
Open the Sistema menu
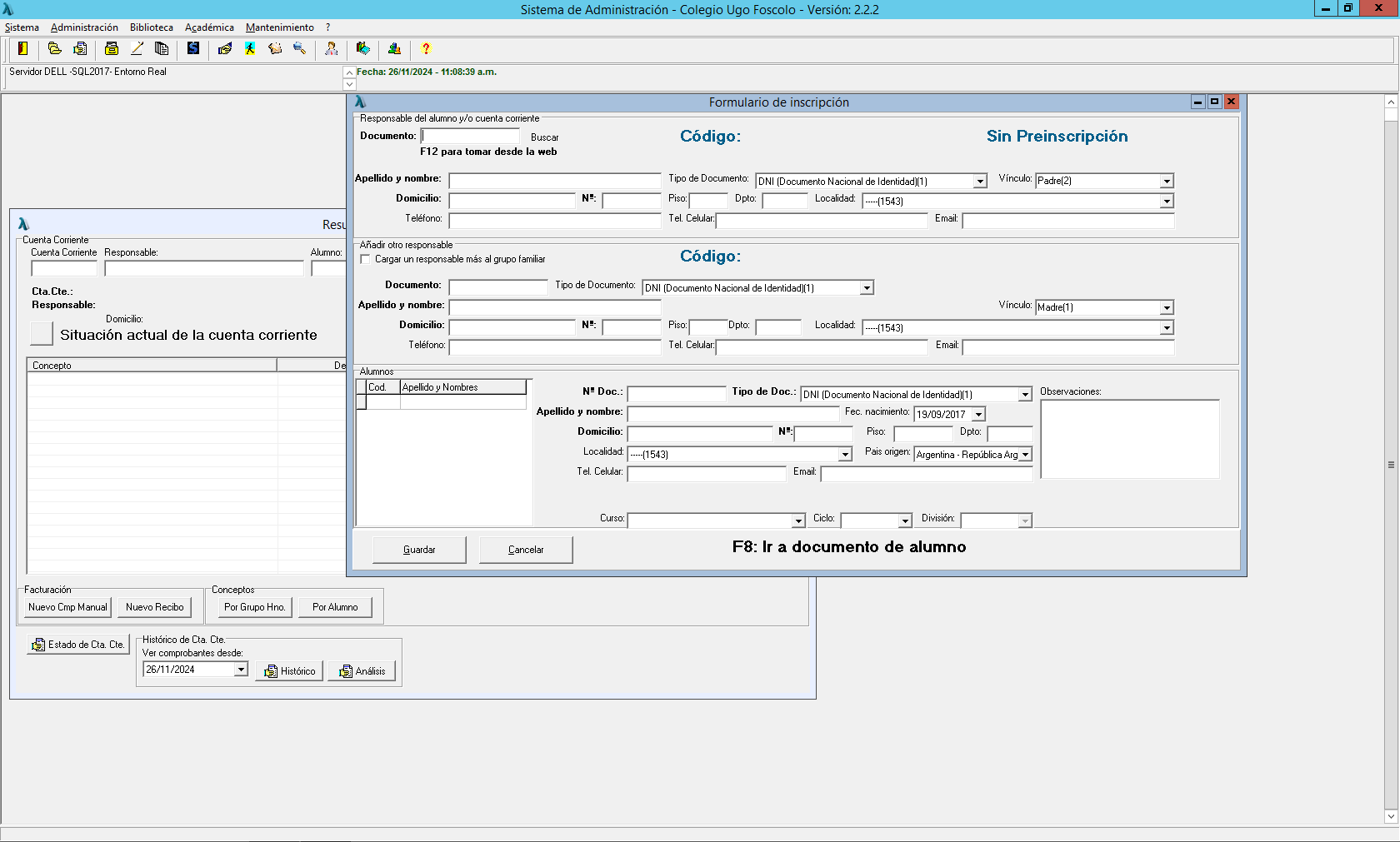coord(22,27)
